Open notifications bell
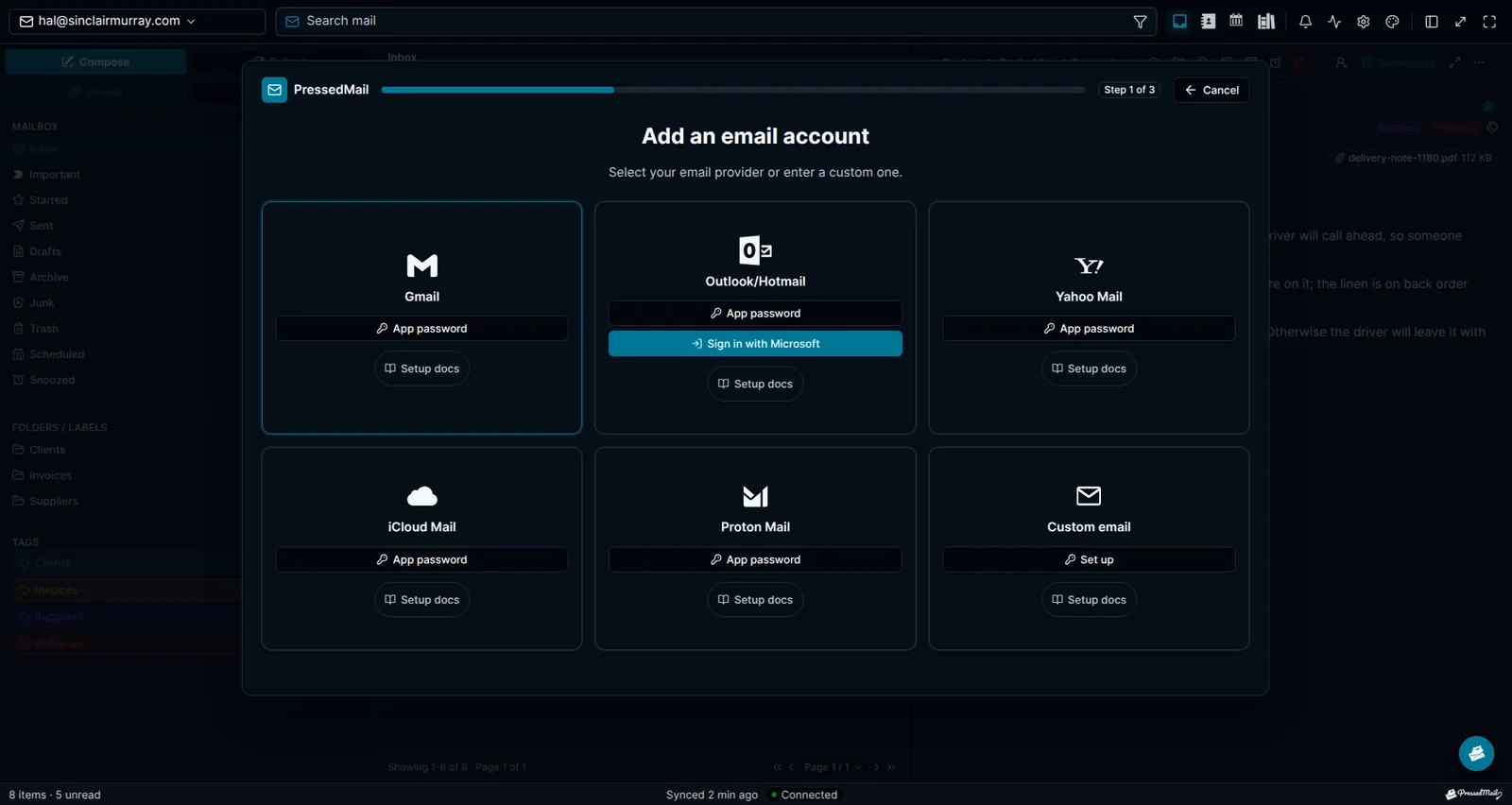 1305,22
